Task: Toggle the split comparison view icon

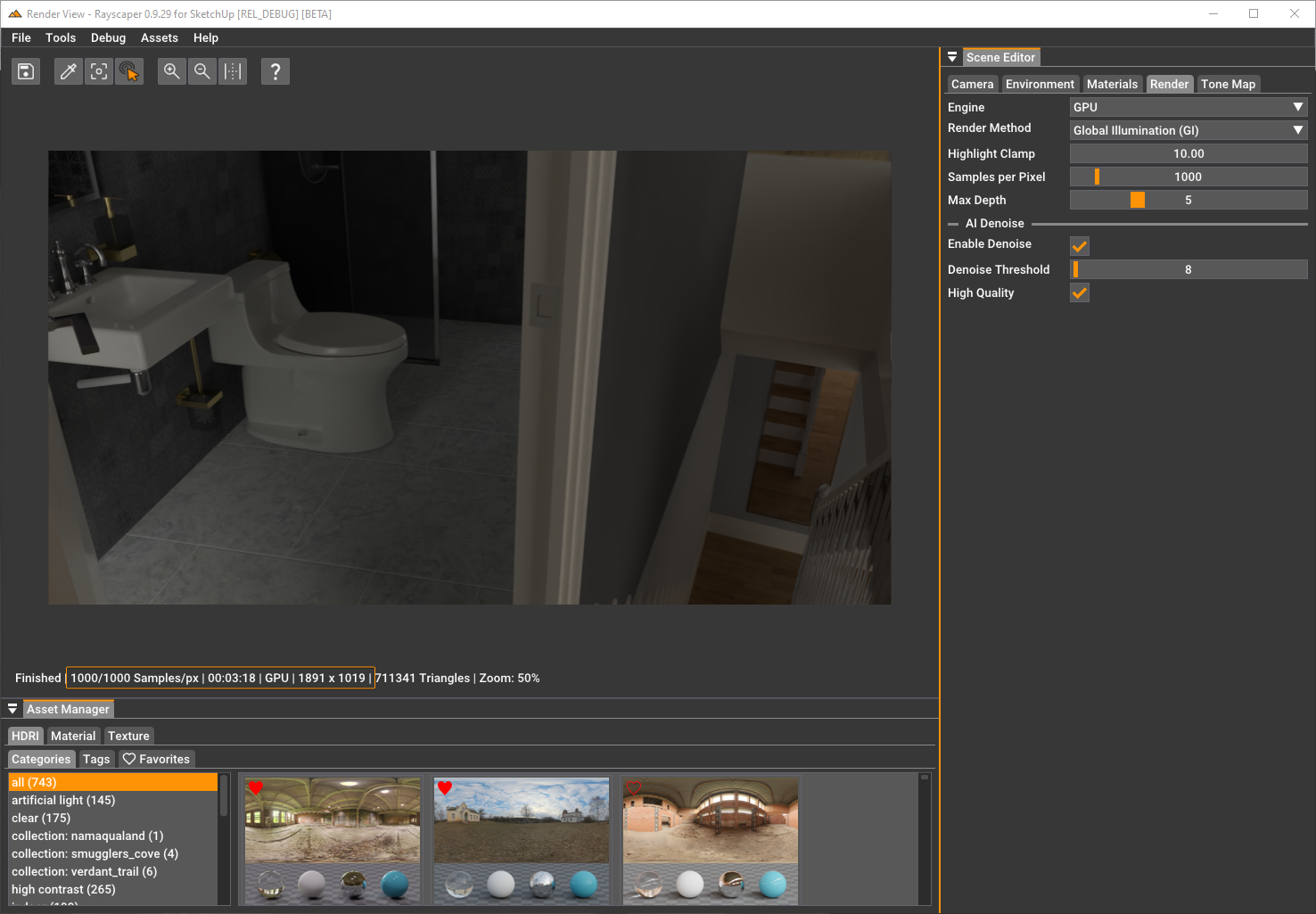Action: tap(233, 71)
